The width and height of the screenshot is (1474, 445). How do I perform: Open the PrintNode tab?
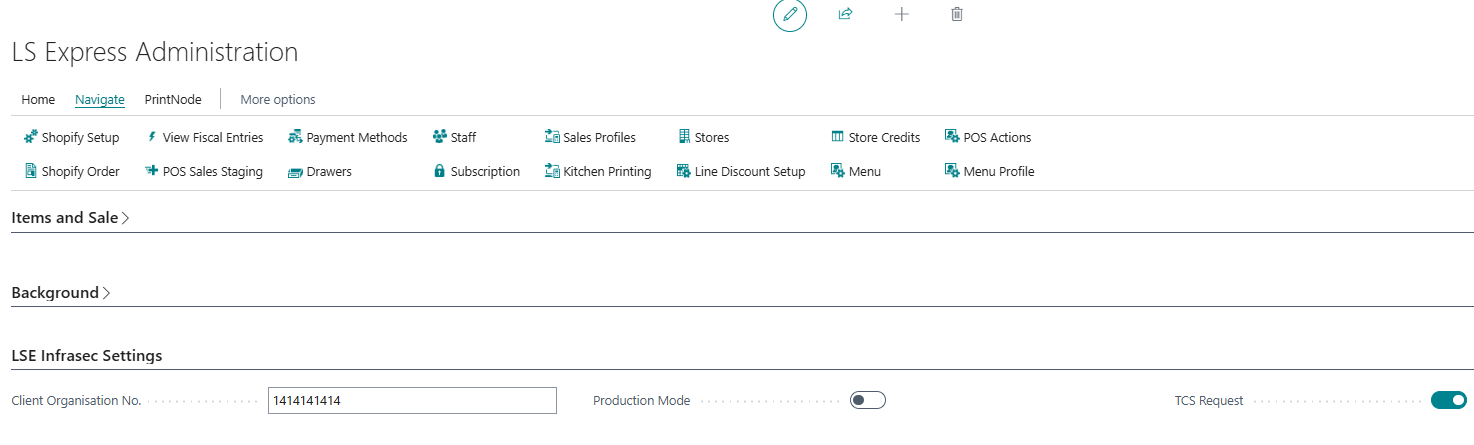point(173,100)
